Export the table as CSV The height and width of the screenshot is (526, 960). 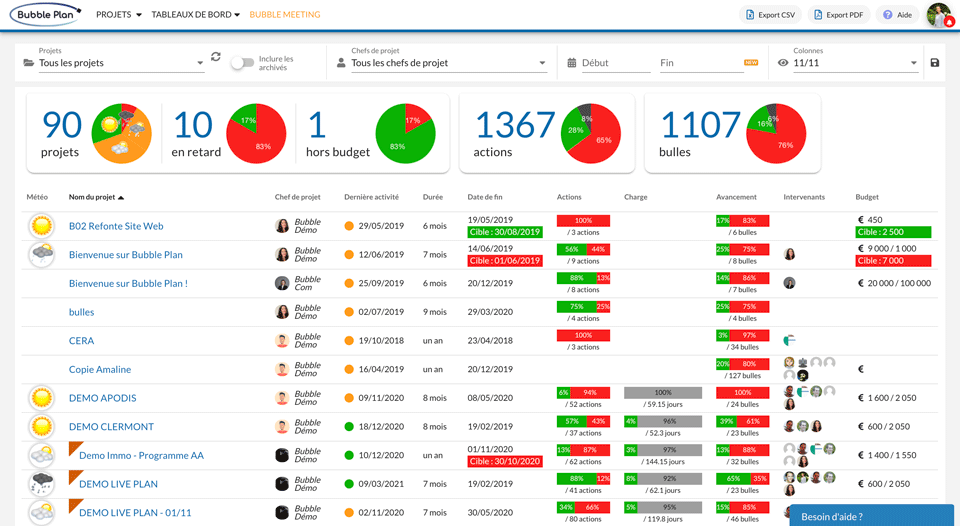[x=770, y=15]
